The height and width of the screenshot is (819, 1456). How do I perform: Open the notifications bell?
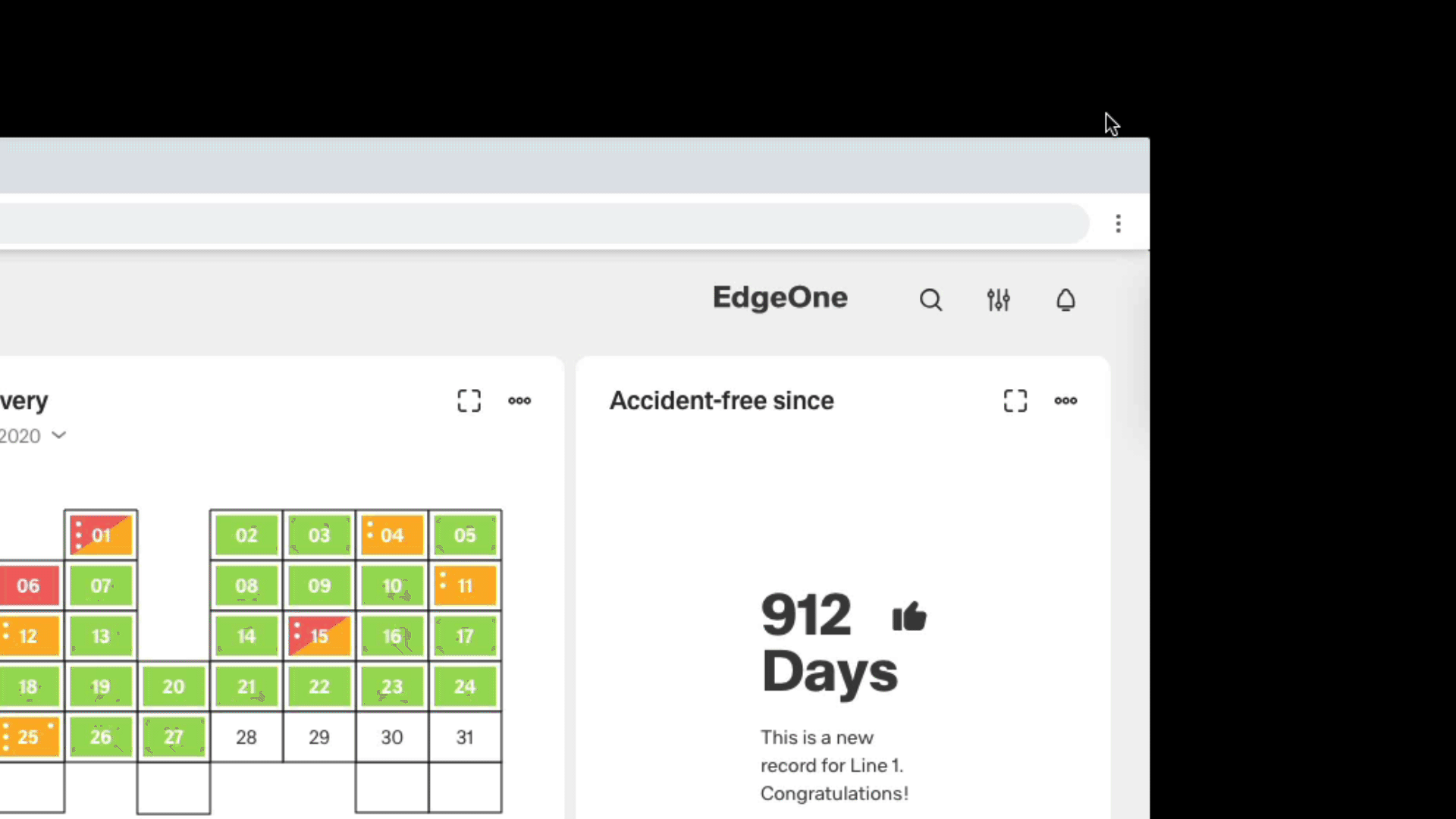tap(1065, 300)
